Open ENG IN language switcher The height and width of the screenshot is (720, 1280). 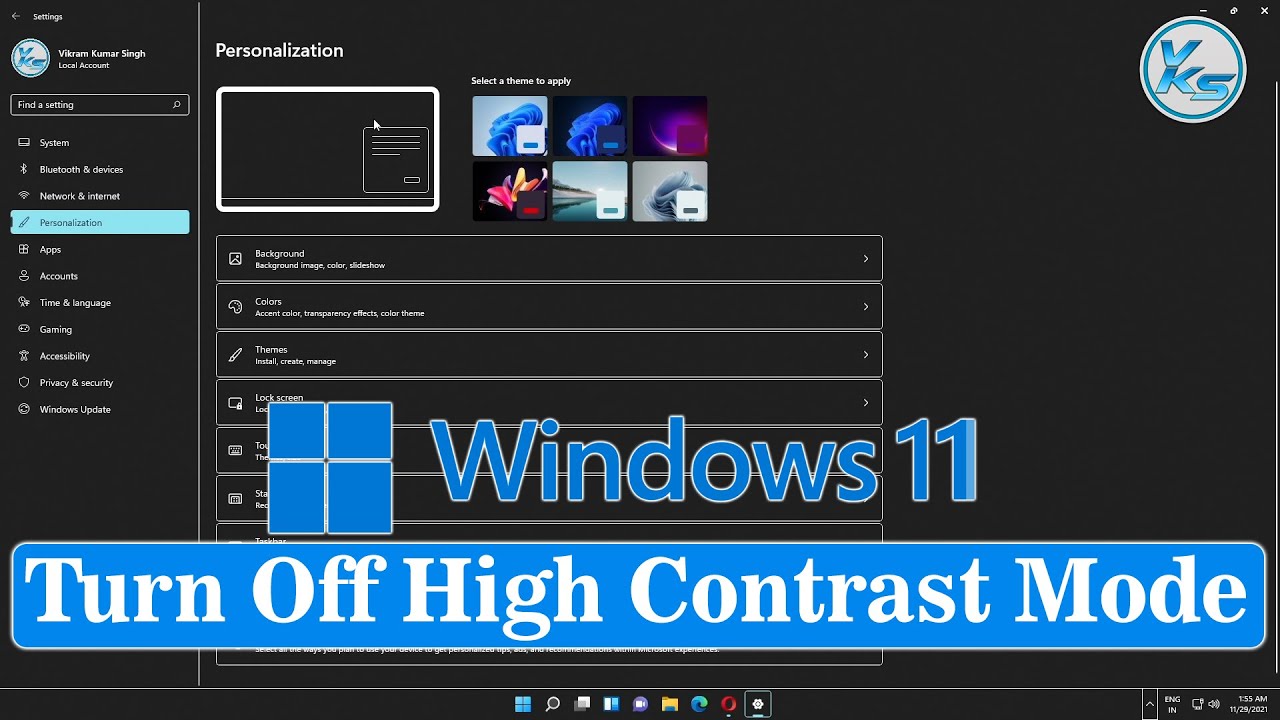(x=1172, y=704)
